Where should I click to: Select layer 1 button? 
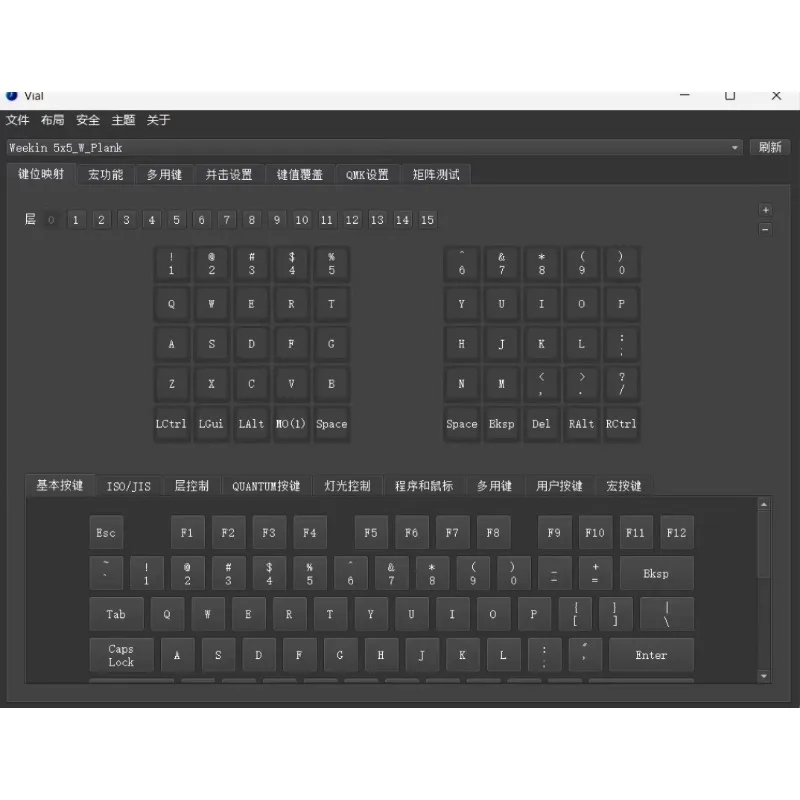pyautogui.click(x=76, y=220)
